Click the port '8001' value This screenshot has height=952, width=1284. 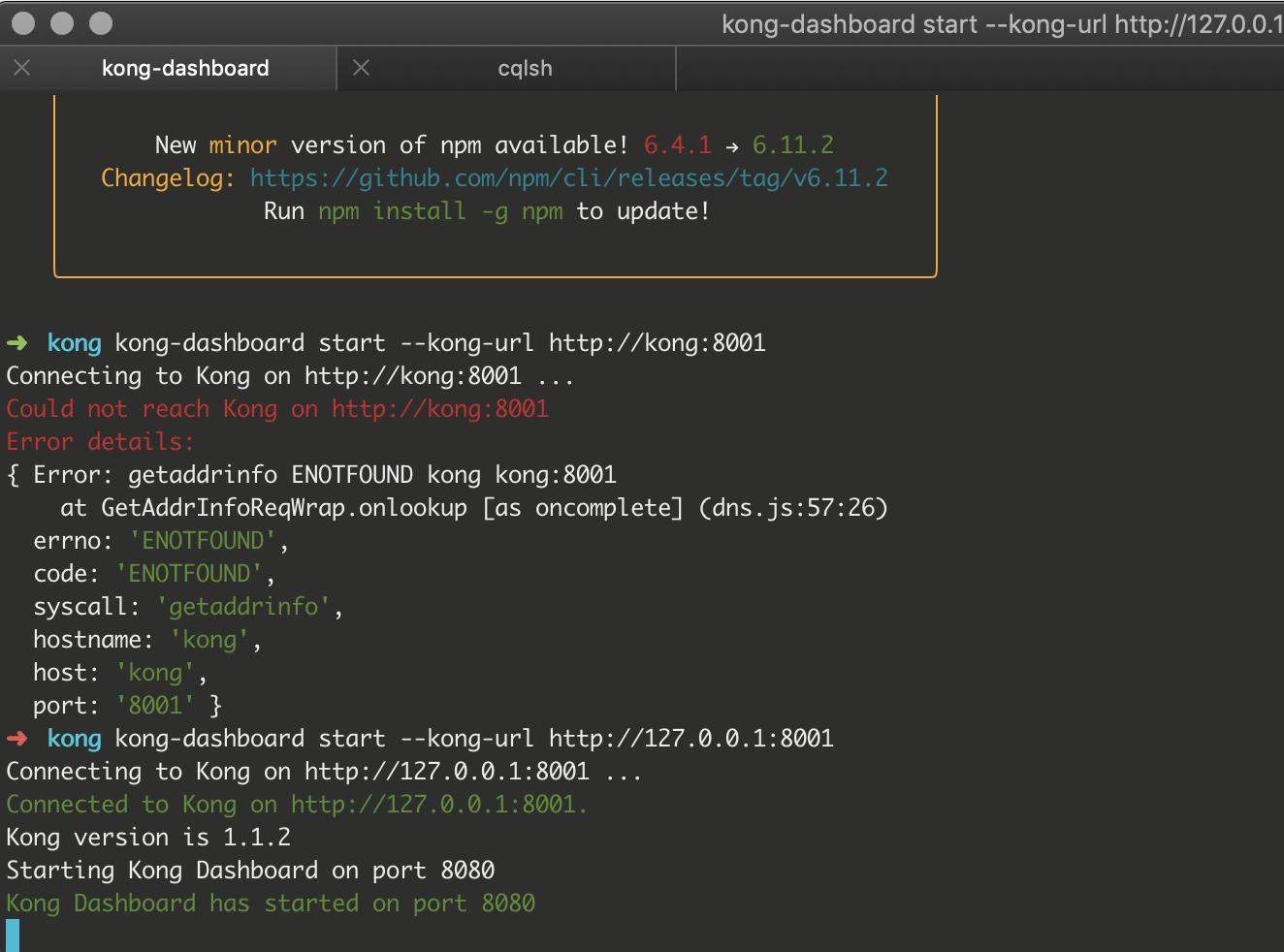(155, 706)
